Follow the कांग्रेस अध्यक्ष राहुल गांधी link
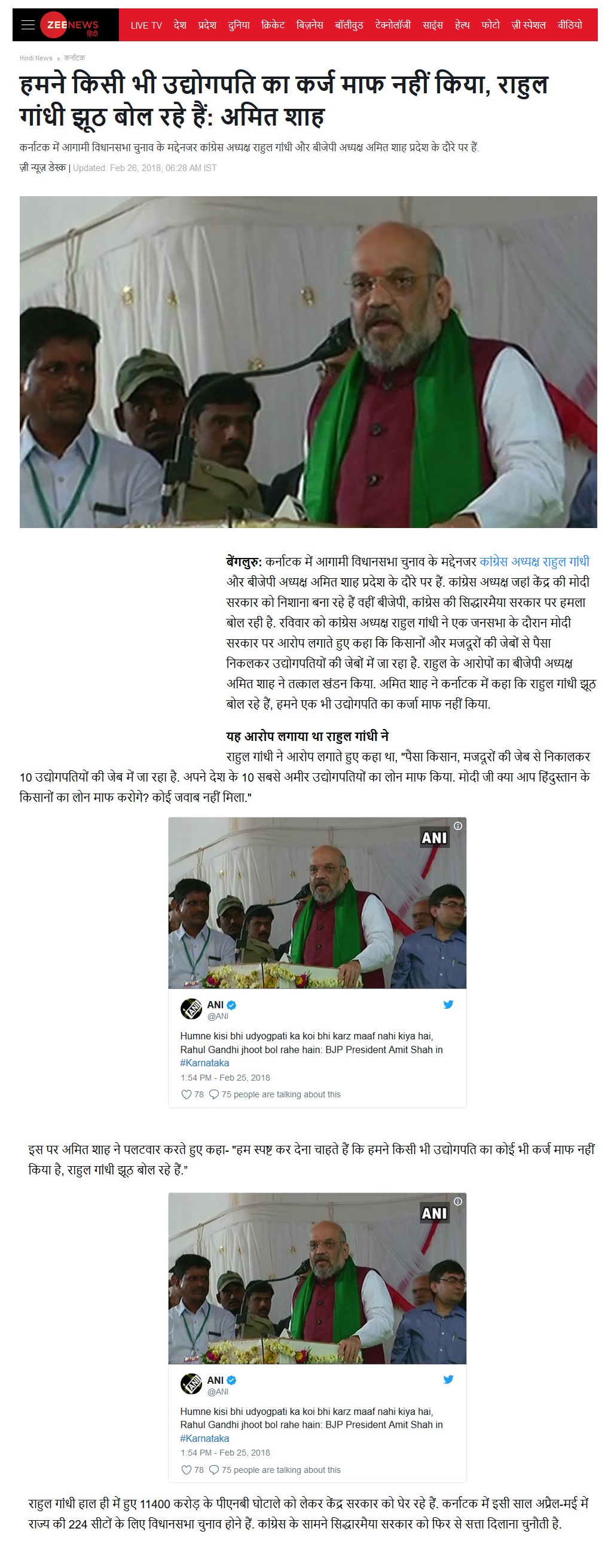 (x=534, y=562)
